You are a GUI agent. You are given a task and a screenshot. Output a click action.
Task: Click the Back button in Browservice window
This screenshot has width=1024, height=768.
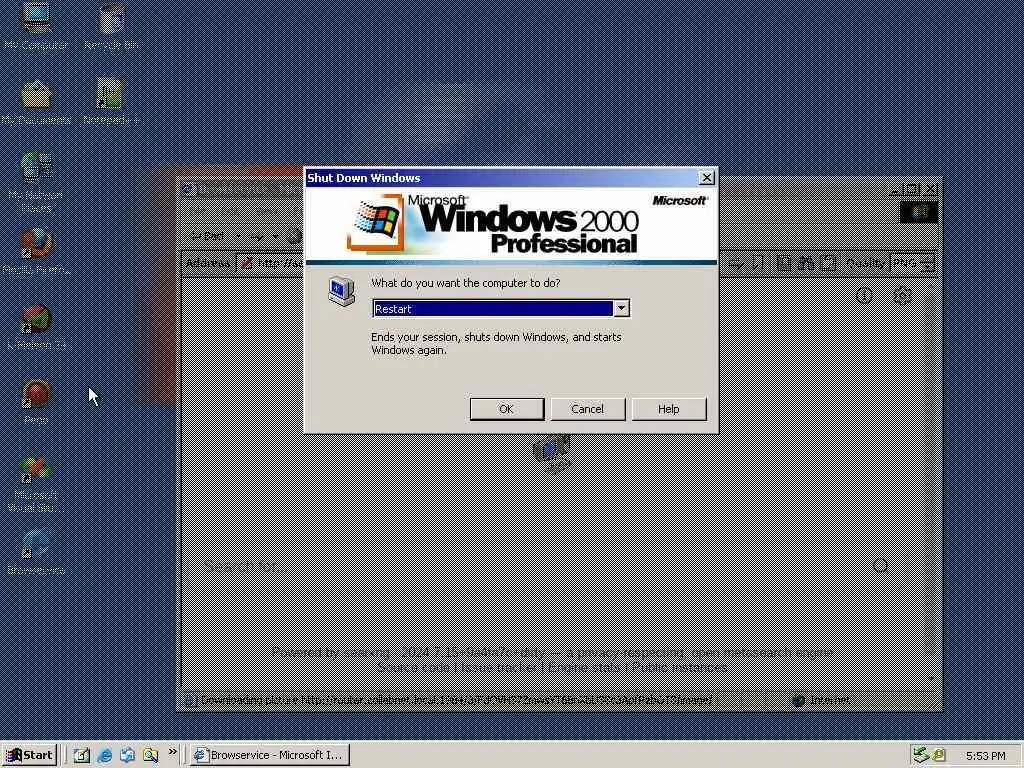(x=207, y=236)
